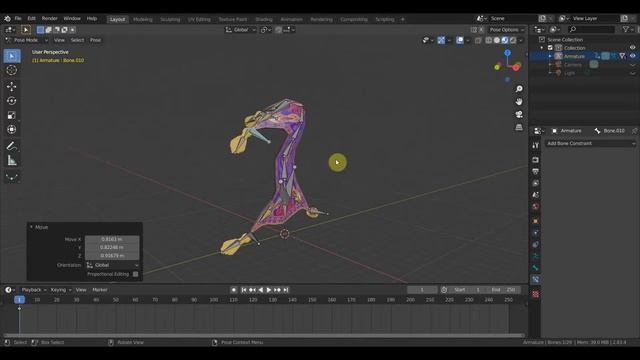Add a new workspace with plus button
640x360 pixels.
click(402, 19)
